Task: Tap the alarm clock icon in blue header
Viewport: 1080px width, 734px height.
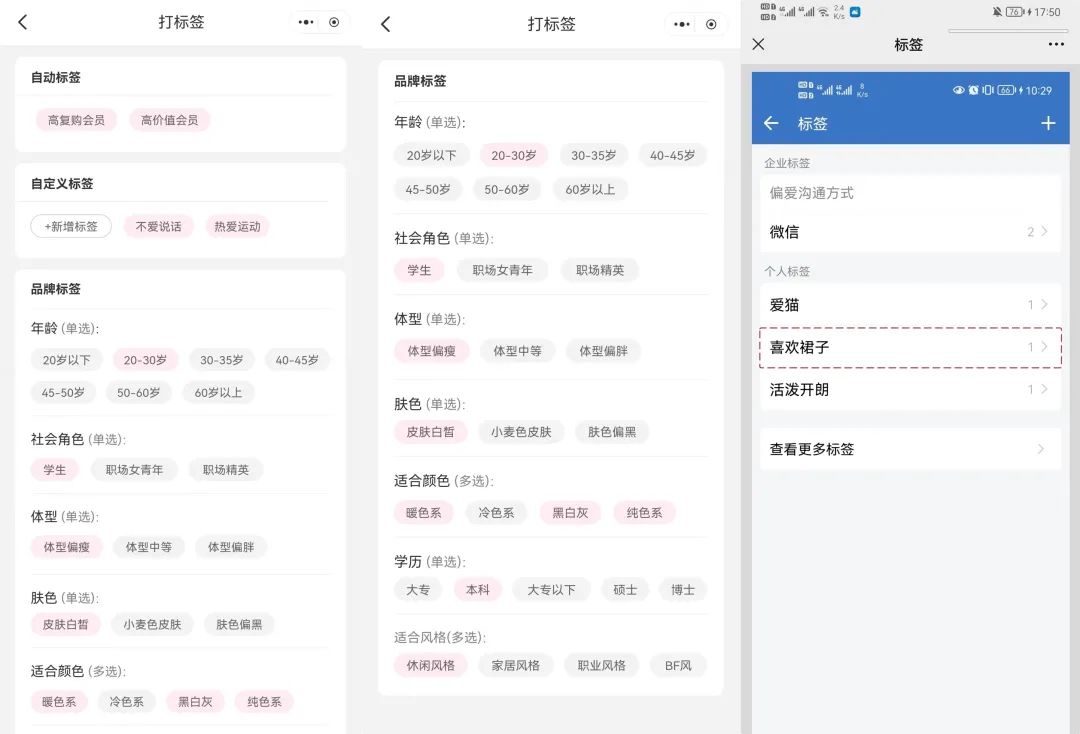Action: click(973, 90)
